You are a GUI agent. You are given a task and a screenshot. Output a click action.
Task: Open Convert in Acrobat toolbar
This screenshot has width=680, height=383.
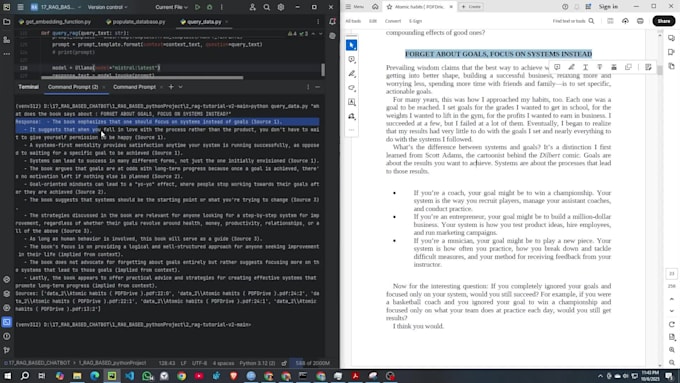[x=393, y=21]
